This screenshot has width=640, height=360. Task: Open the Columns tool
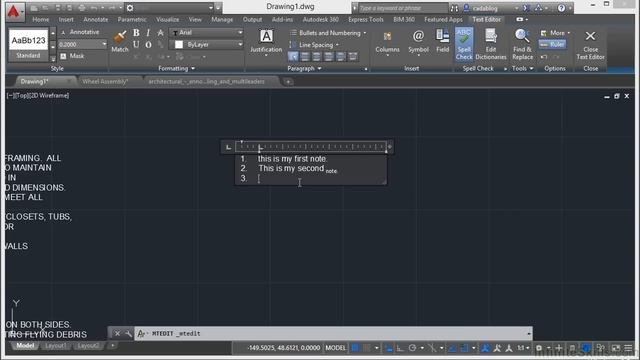(x=387, y=42)
